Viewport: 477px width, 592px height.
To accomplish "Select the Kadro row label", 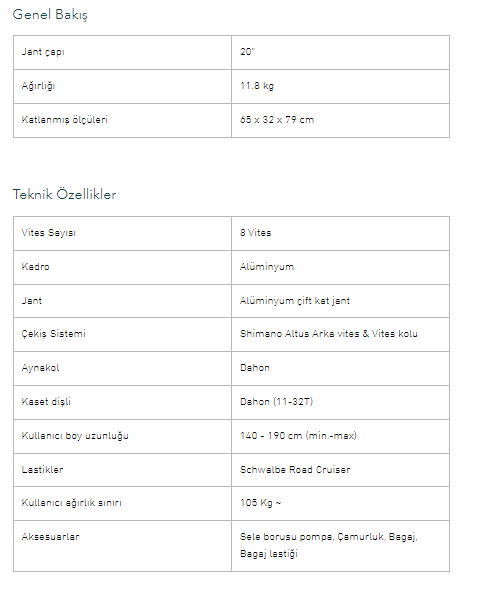I will pyautogui.click(x=36, y=267).
